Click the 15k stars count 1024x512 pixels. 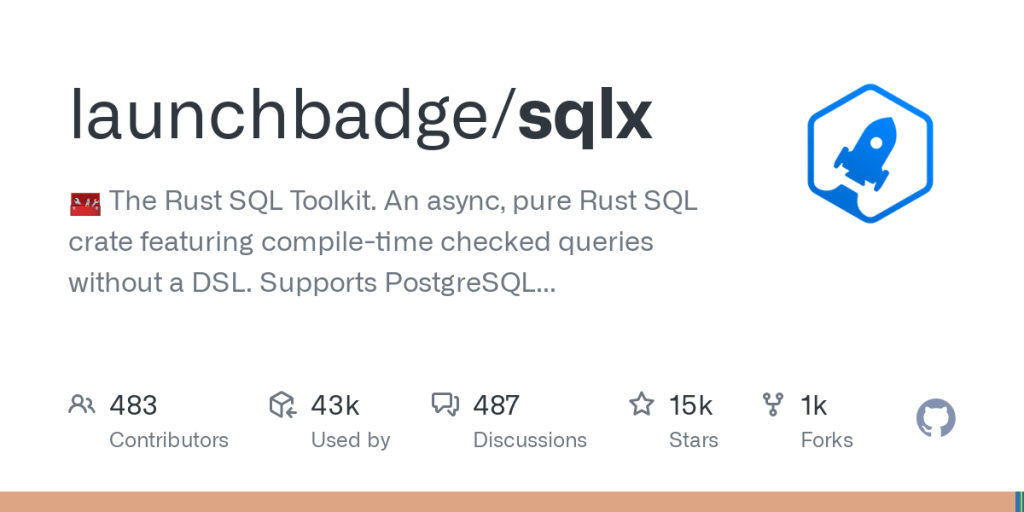click(691, 405)
